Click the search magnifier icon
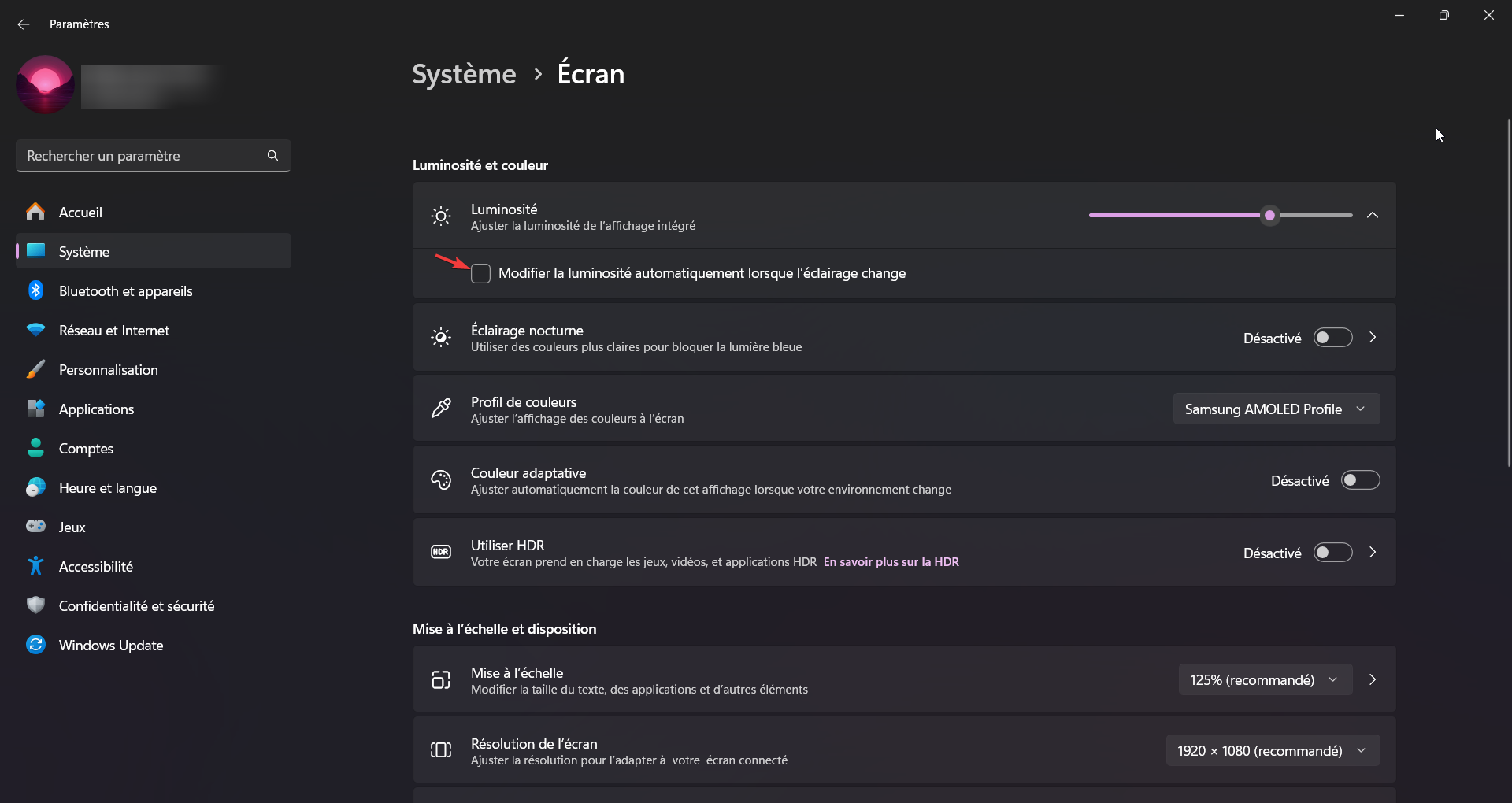This screenshot has height=803, width=1512. tap(272, 156)
